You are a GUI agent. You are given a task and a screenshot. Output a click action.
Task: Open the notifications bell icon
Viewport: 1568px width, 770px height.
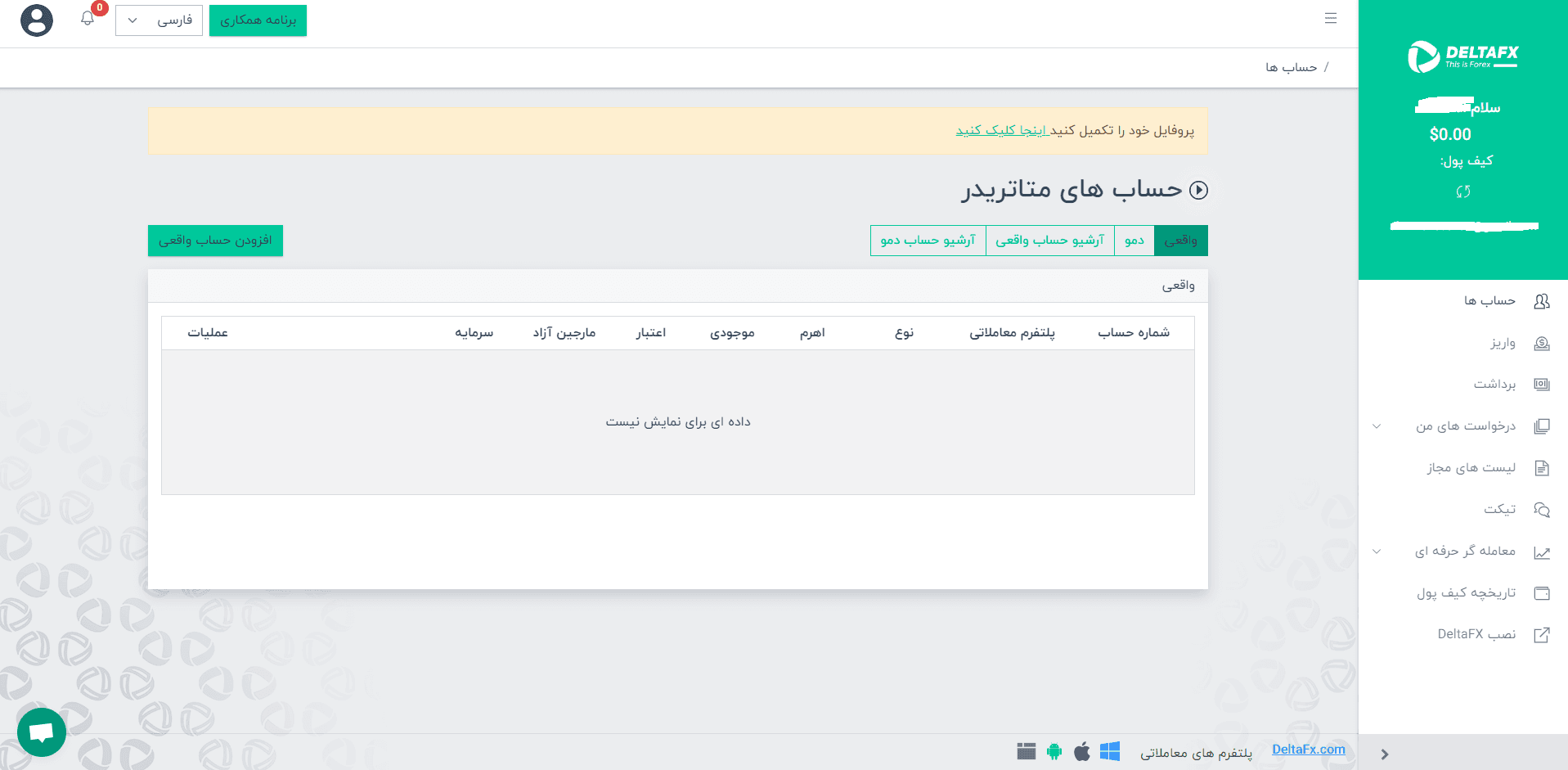click(x=88, y=18)
